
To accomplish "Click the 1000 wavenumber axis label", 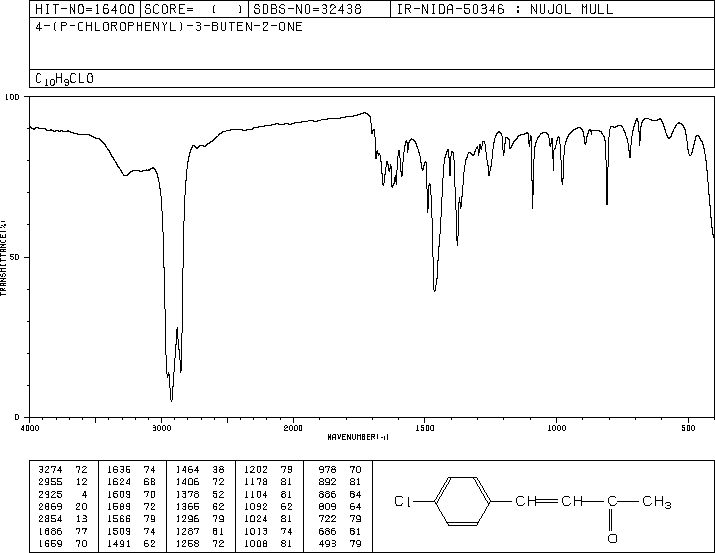I will pos(556,428).
